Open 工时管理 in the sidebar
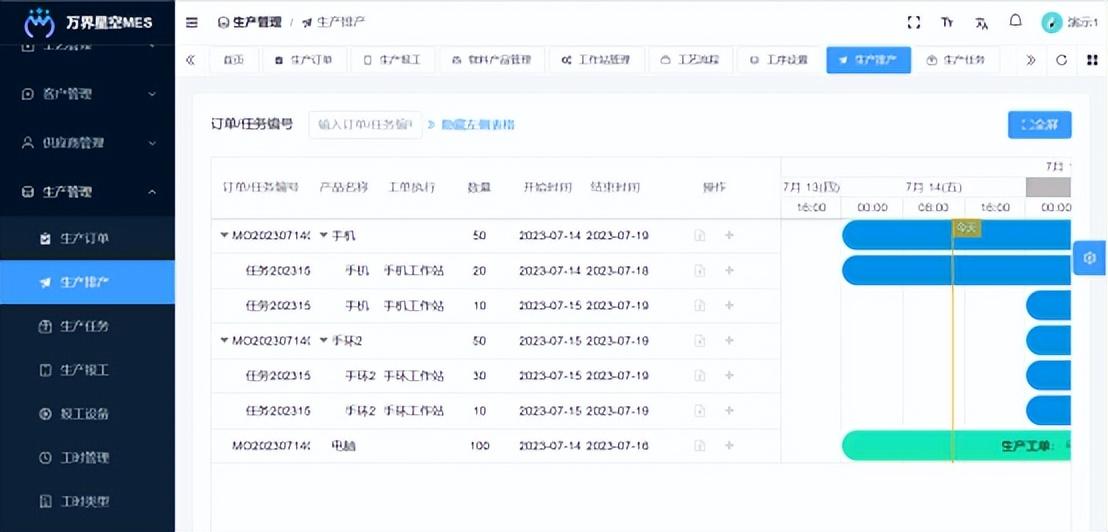 [x=87, y=458]
